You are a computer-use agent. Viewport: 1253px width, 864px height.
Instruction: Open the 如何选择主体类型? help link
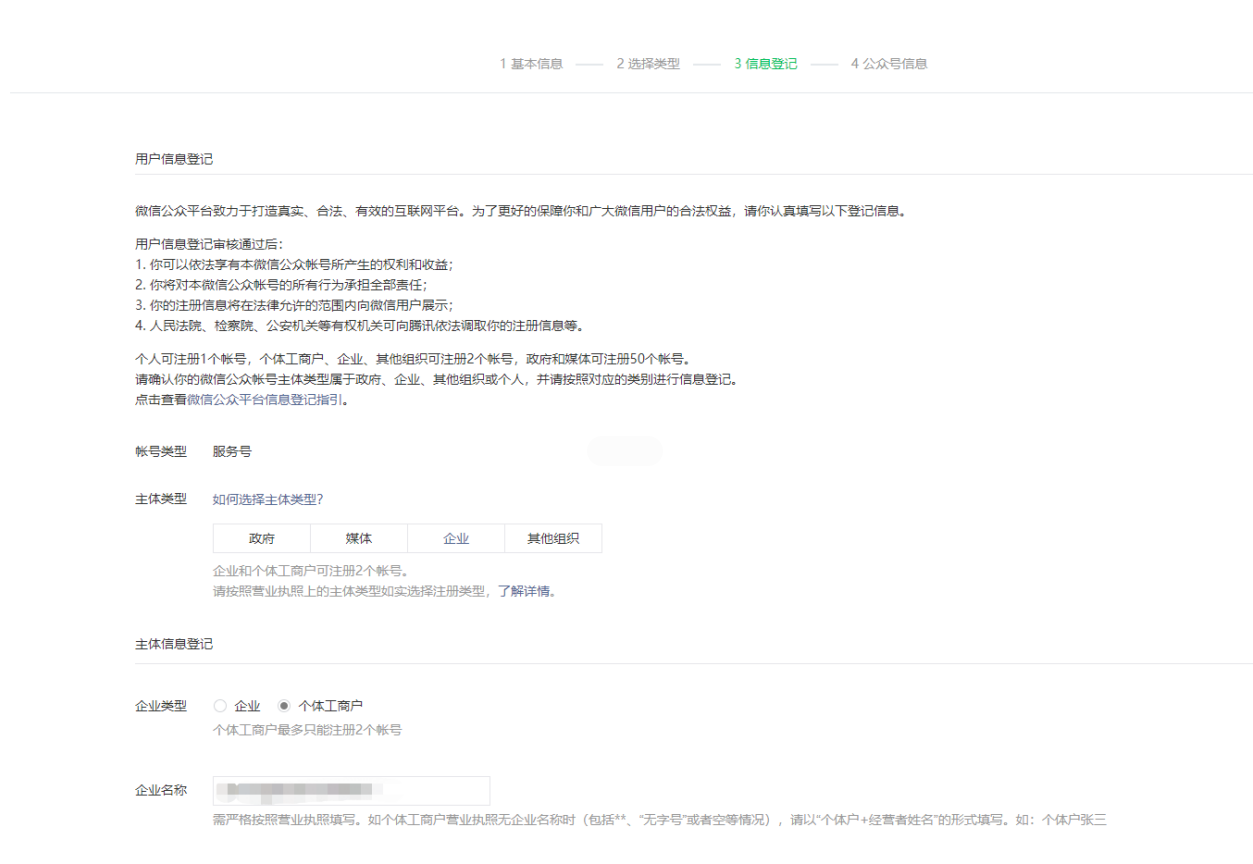click(268, 499)
